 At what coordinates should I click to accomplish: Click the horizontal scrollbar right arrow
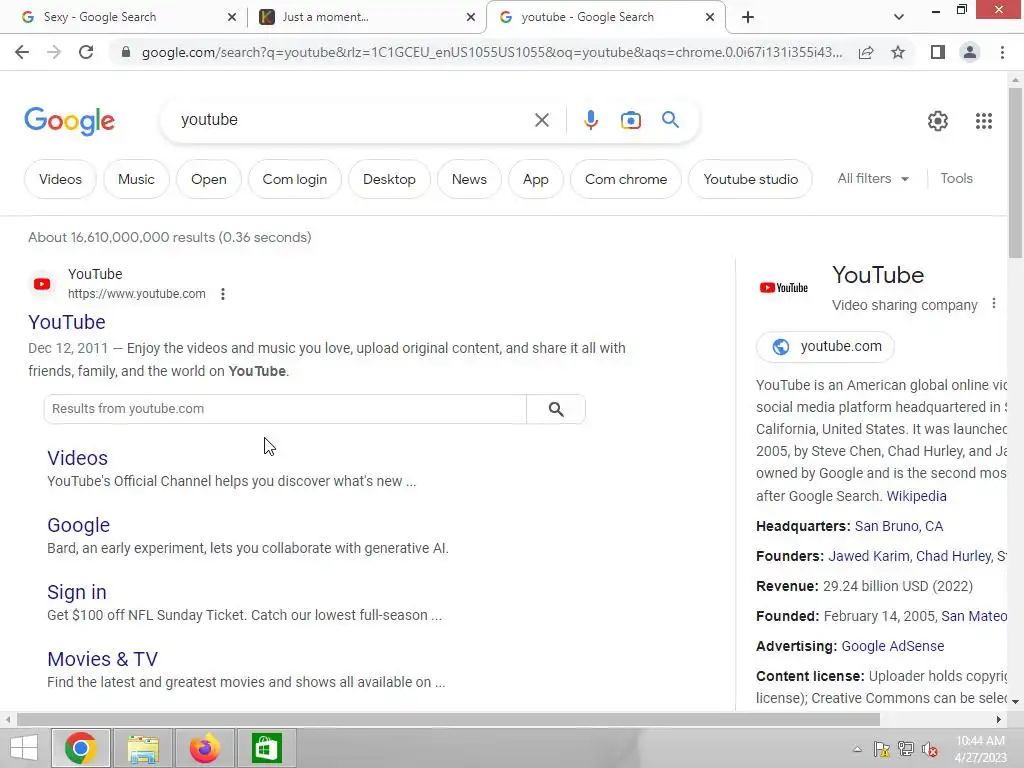999,719
